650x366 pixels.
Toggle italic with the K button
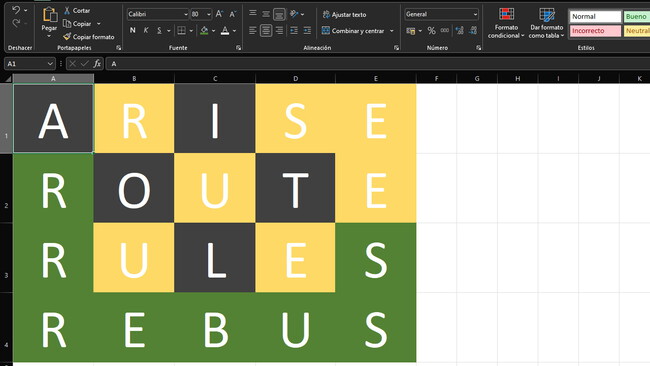click(x=146, y=30)
